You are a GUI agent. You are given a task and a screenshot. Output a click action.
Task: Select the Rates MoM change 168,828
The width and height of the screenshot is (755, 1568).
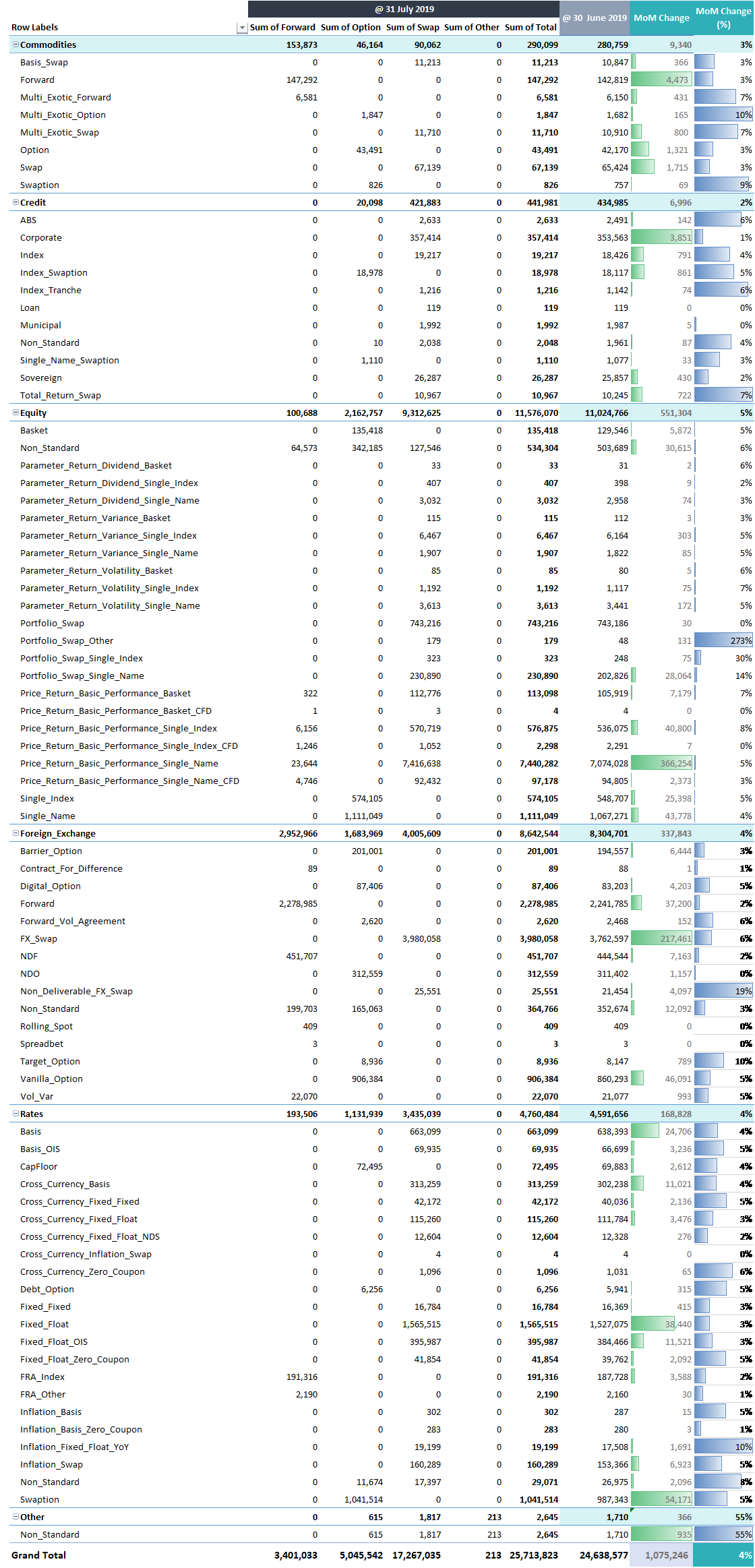pyautogui.click(x=675, y=1114)
